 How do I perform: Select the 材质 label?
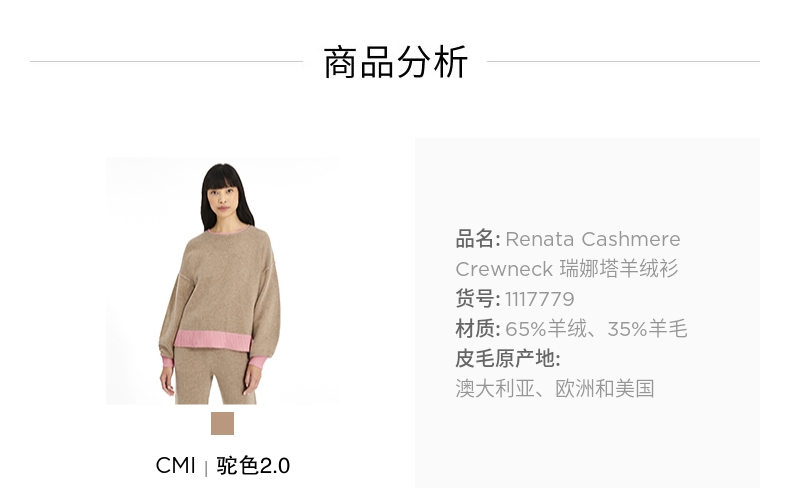pos(475,329)
